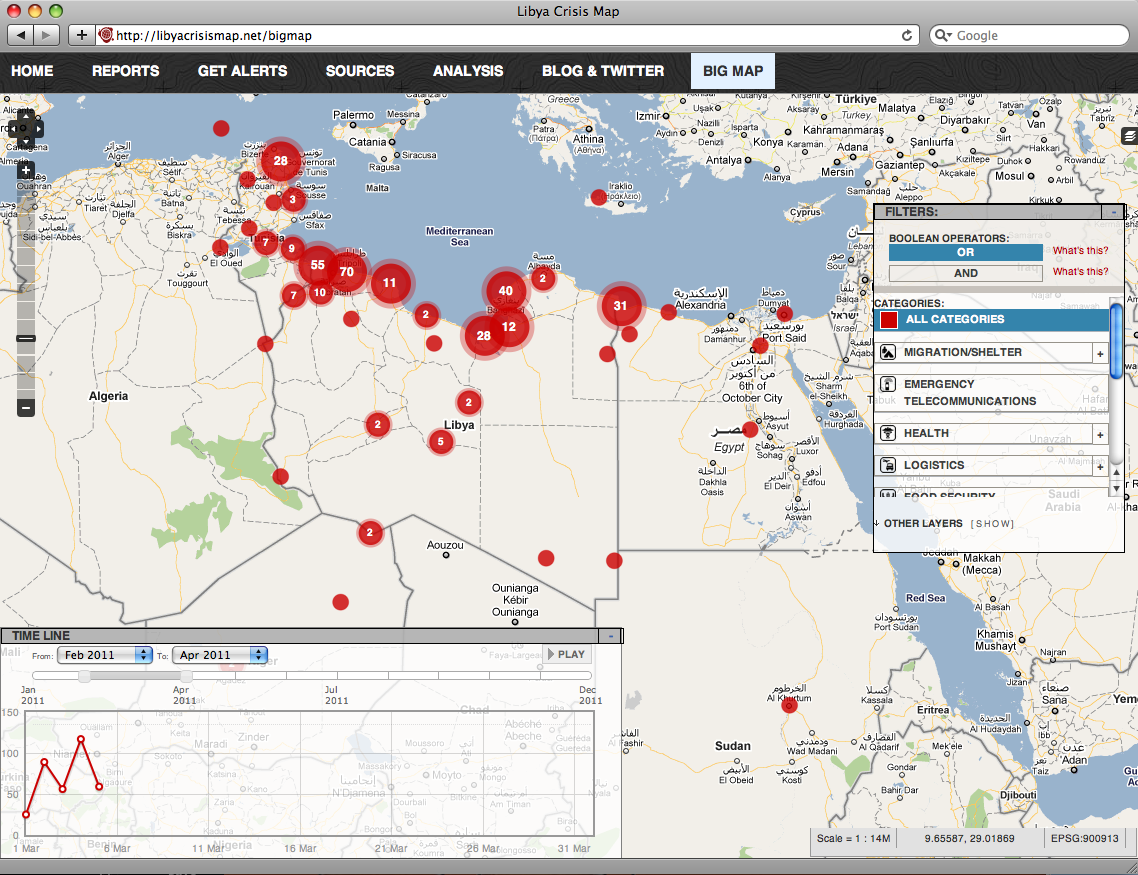Click "What's this?" beside the AND operator
The height and width of the screenshot is (875, 1138).
1081,271
